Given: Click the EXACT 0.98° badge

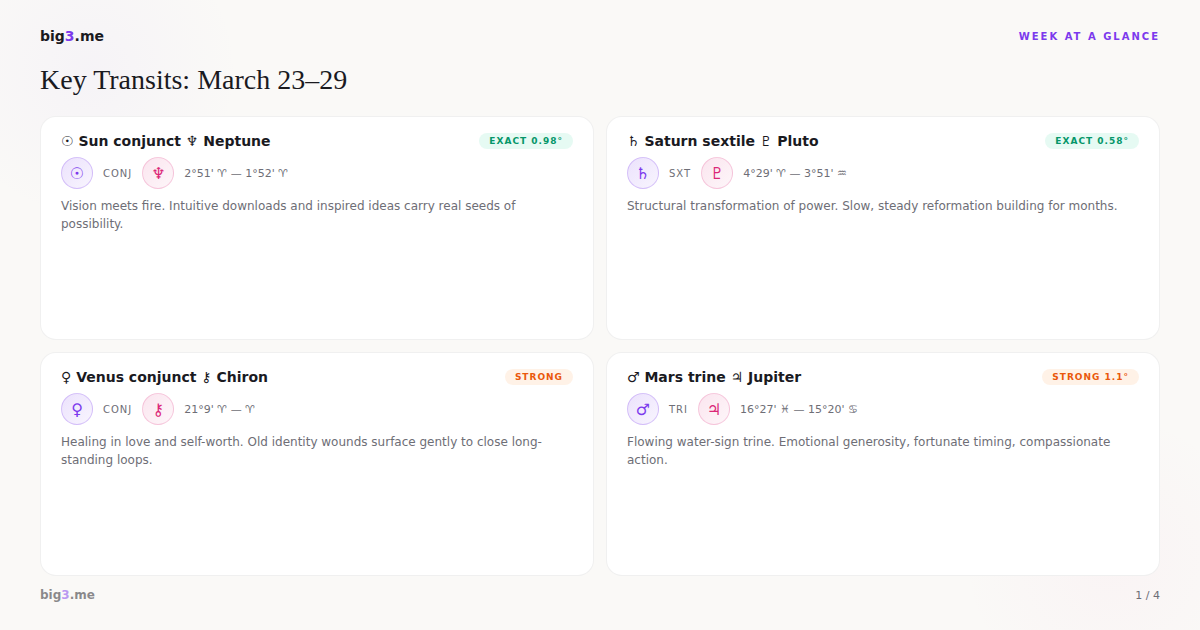Looking at the screenshot, I should pyautogui.click(x=525, y=141).
